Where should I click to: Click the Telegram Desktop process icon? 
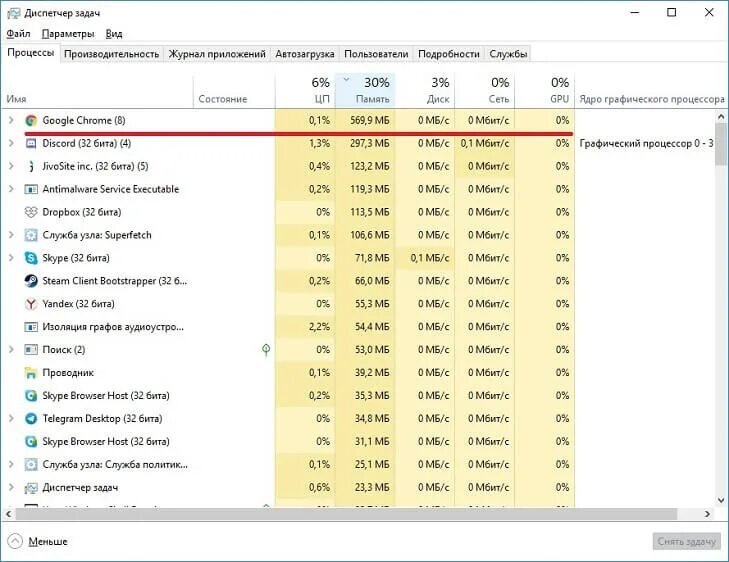point(31,418)
